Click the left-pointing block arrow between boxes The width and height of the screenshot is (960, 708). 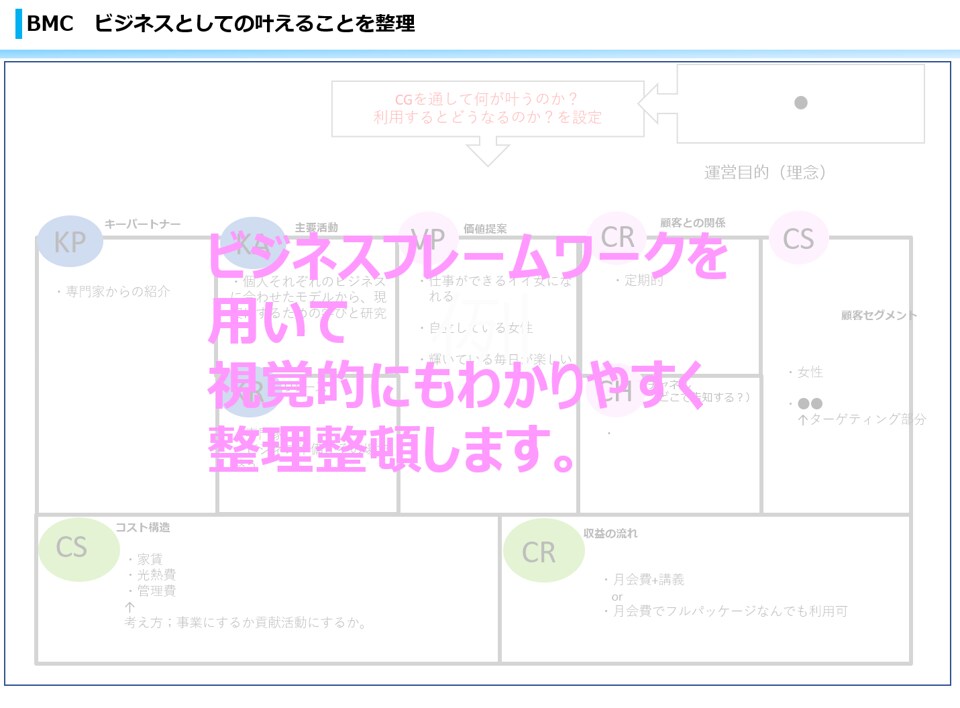(x=658, y=104)
